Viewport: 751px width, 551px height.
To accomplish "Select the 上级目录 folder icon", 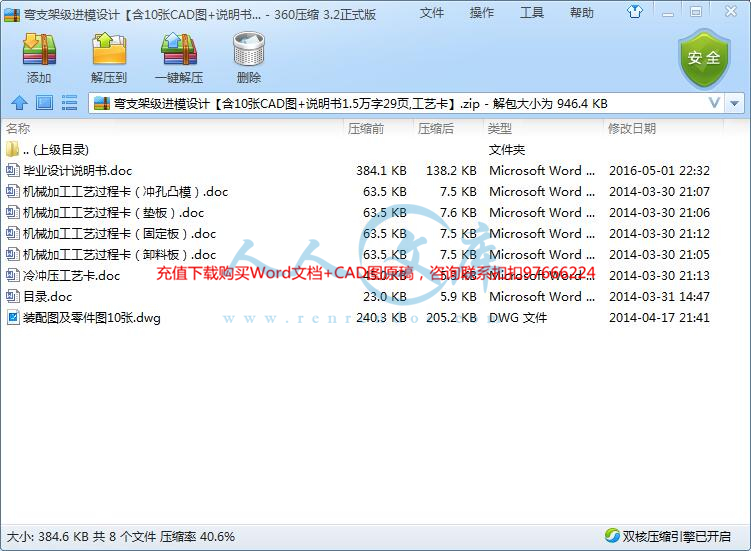I will pyautogui.click(x=12, y=149).
